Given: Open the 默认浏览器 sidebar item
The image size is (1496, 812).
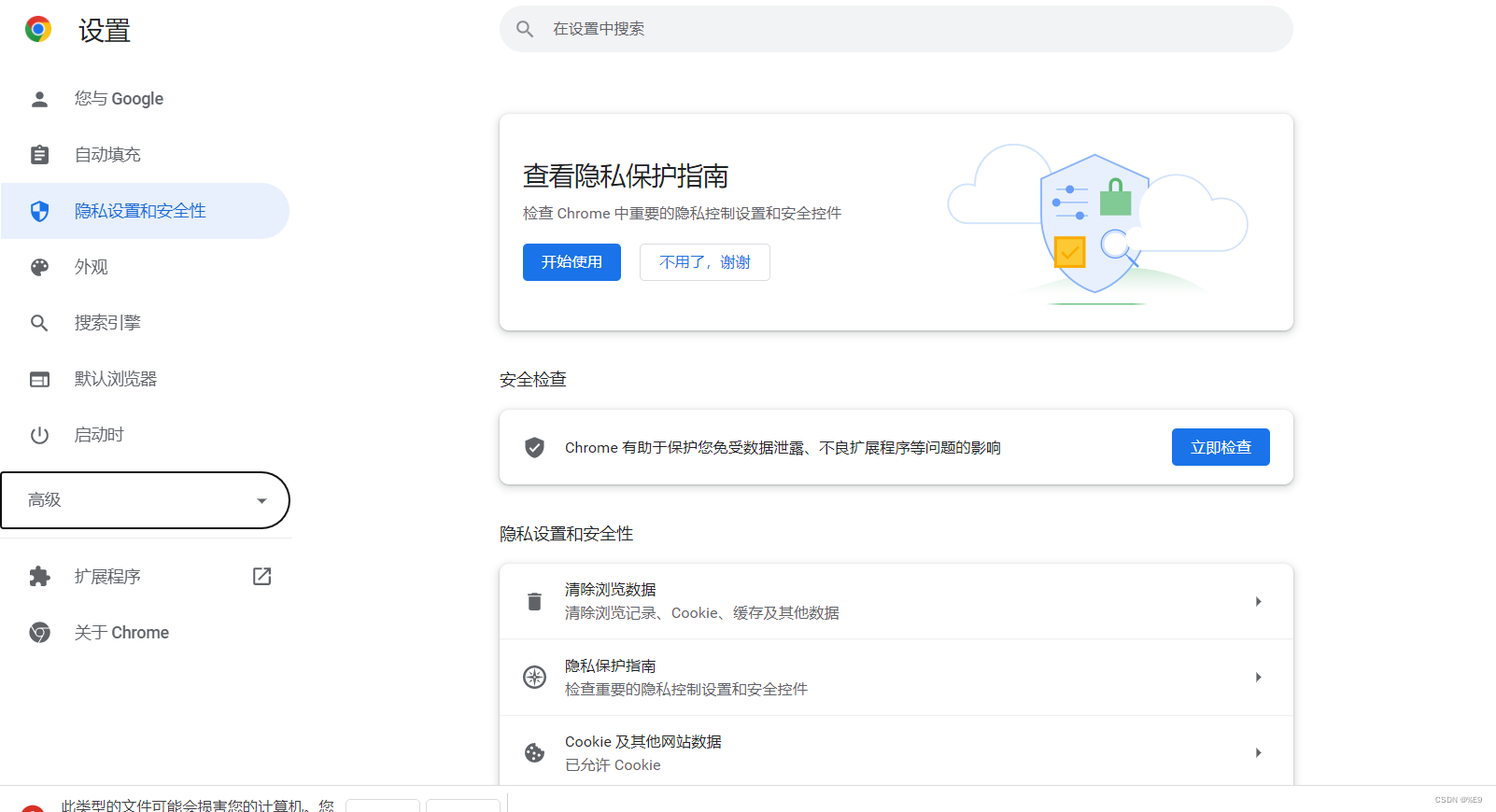Looking at the screenshot, I should 116,379.
